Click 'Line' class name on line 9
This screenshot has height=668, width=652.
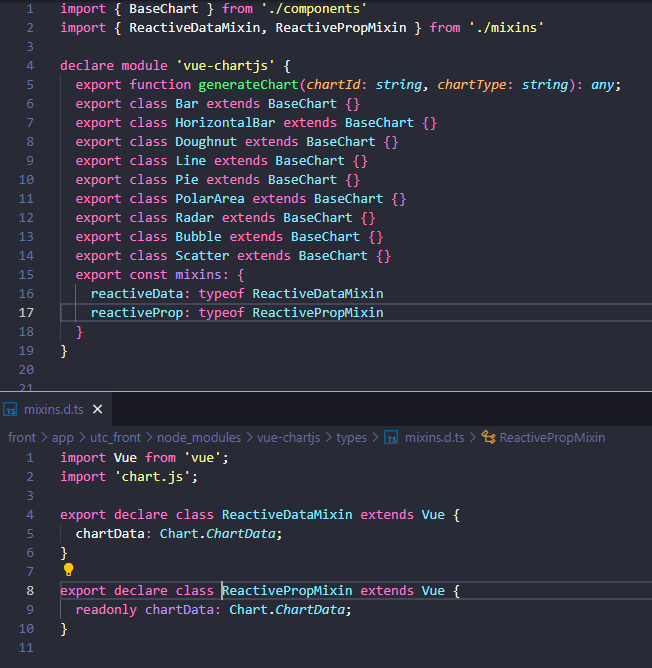(x=190, y=161)
